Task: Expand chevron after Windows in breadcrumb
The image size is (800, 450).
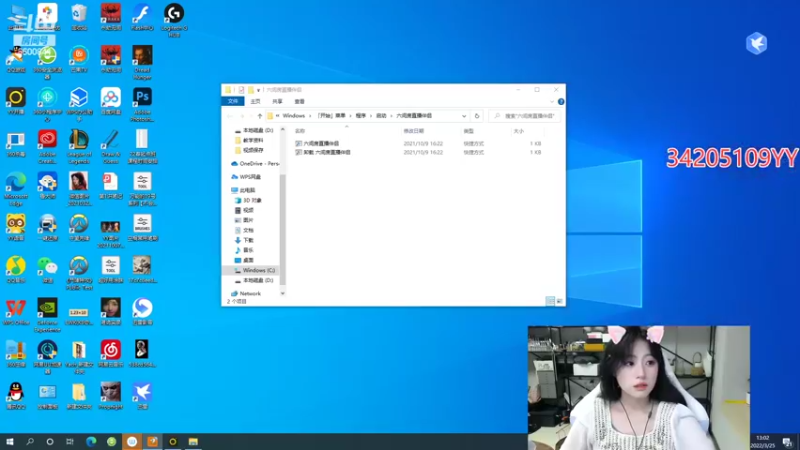Action: pos(310,116)
